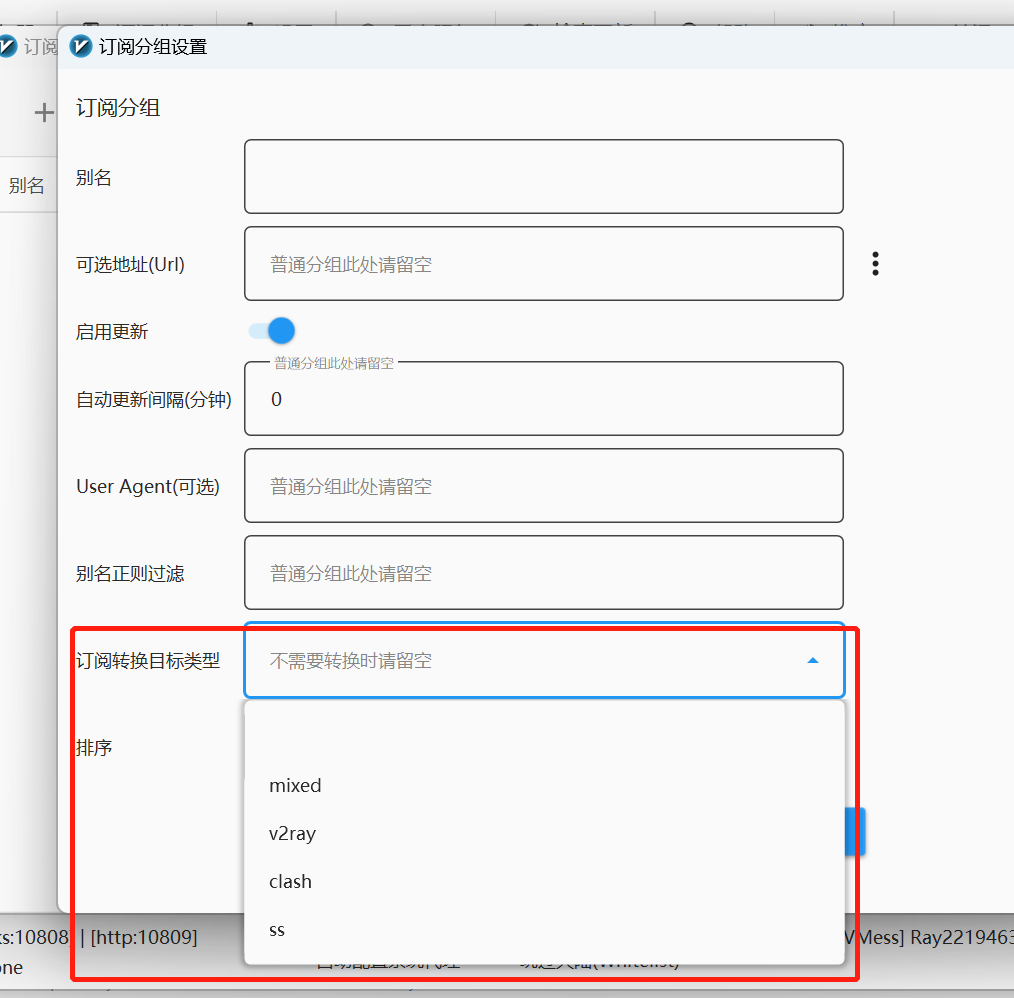Click the 自动更新间隔 field showing 0
Image resolution: width=1014 pixels, height=998 pixels.
(543, 398)
